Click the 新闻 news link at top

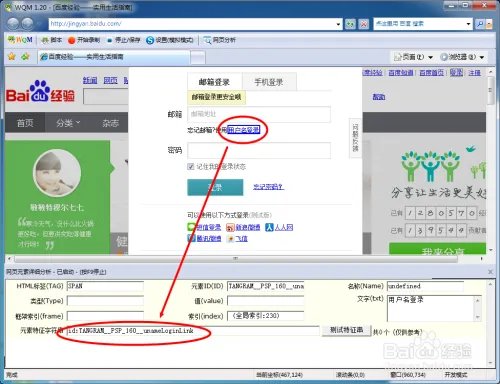point(90,80)
